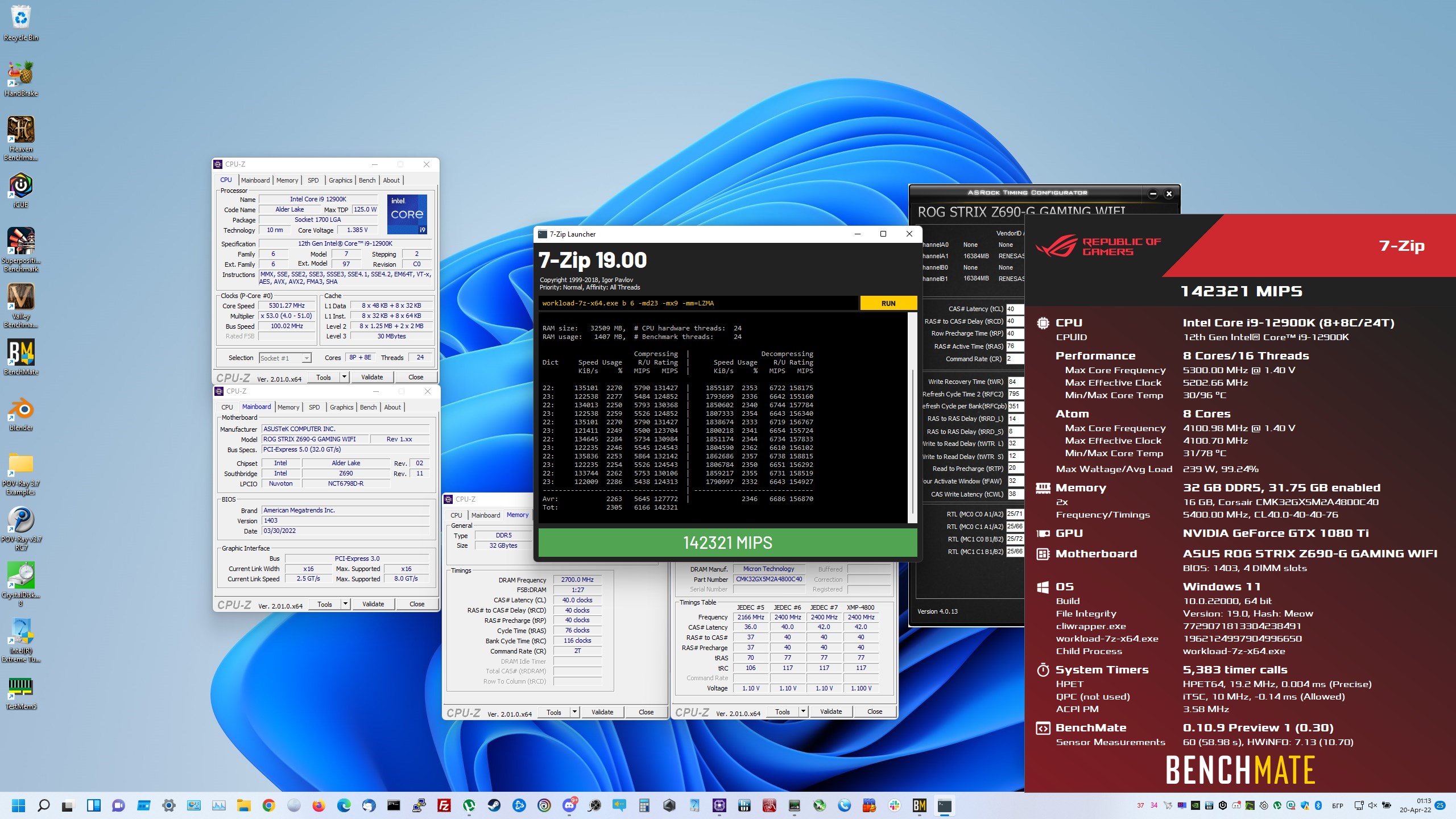Screen dimensions: 1456x819
Task: Open Graphics tab in top CPU-Z window
Action: pos(340,180)
